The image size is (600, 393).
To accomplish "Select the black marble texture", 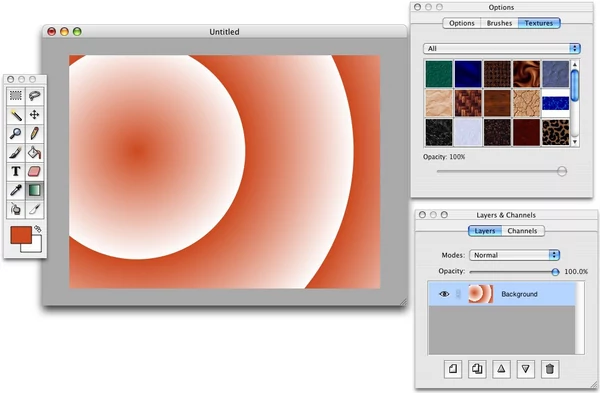I will (439, 132).
